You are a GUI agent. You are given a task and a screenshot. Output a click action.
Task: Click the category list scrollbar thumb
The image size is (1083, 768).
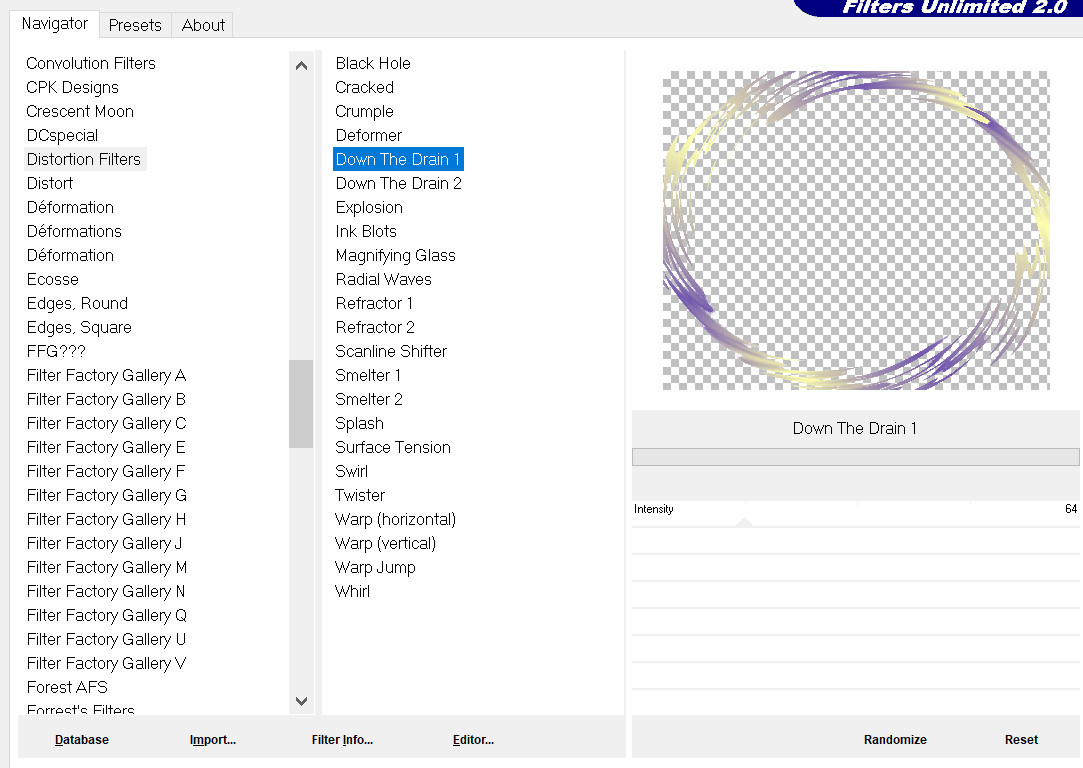[x=301, y=403]
